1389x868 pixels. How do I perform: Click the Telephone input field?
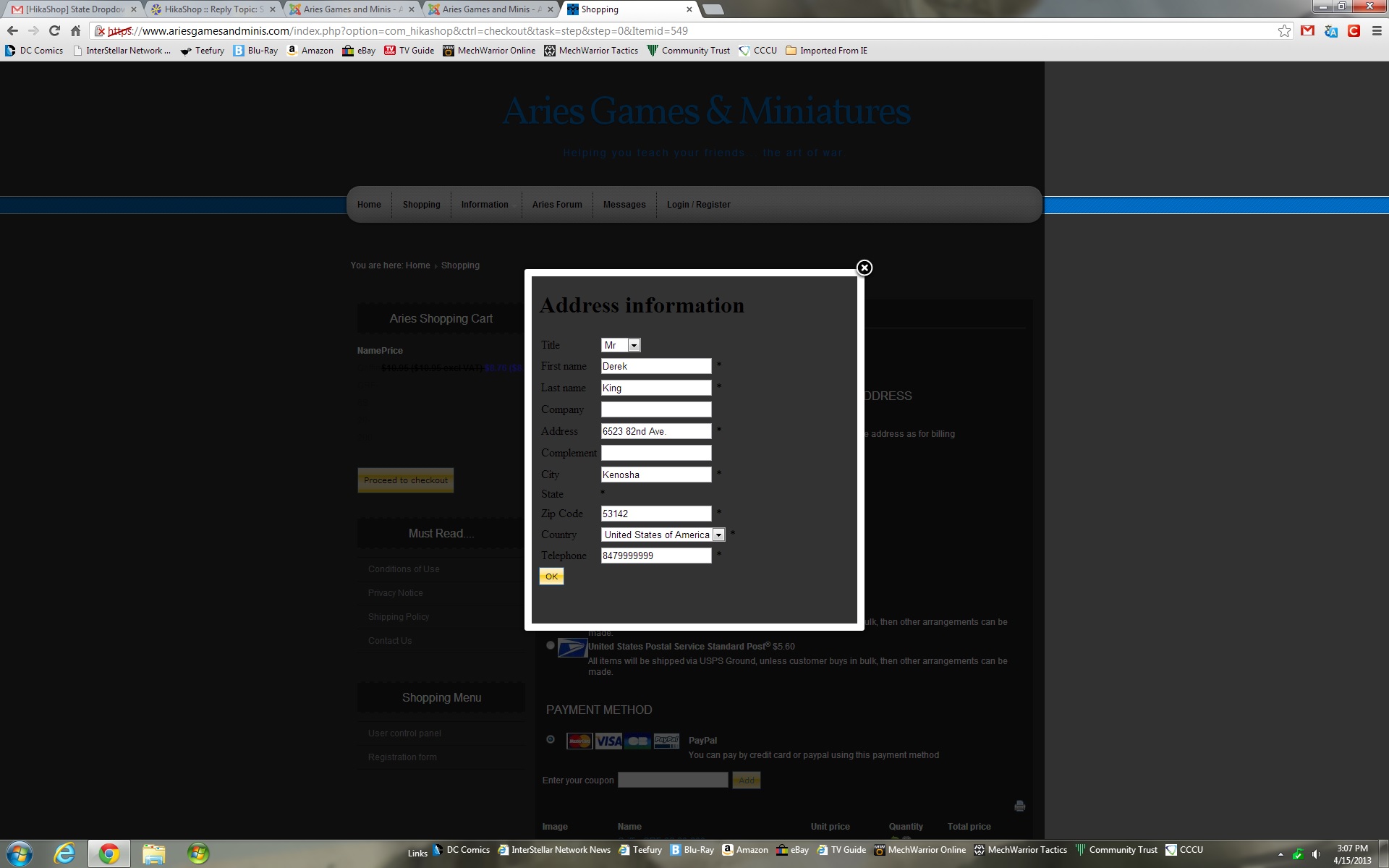655,556
